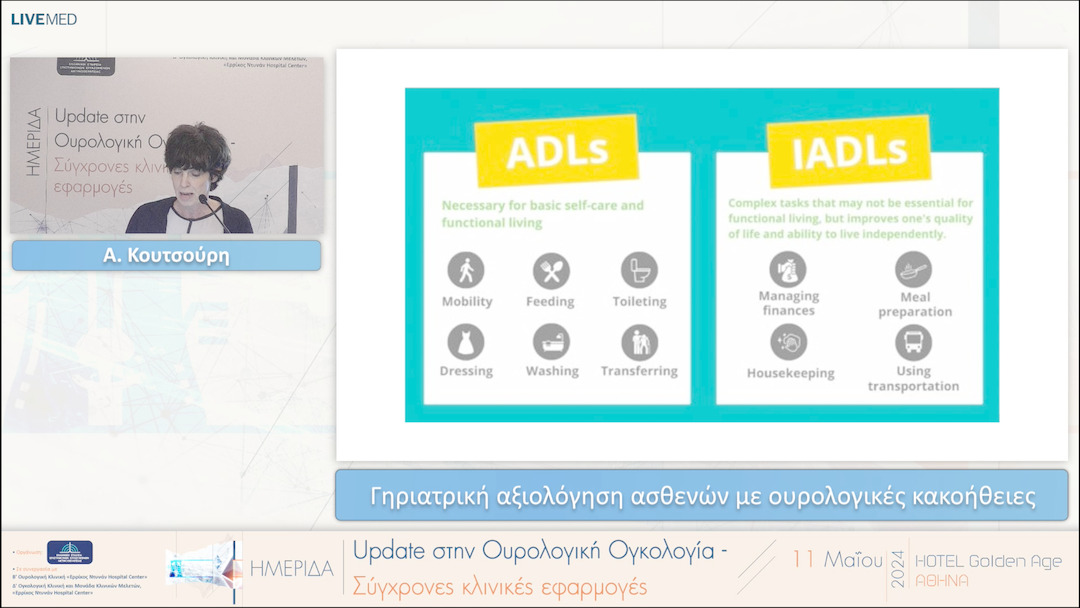Click the Feeding fork and spoon icon
Image resolution: width=1080 pixels, height=608 pixels.
pos(550,270)
